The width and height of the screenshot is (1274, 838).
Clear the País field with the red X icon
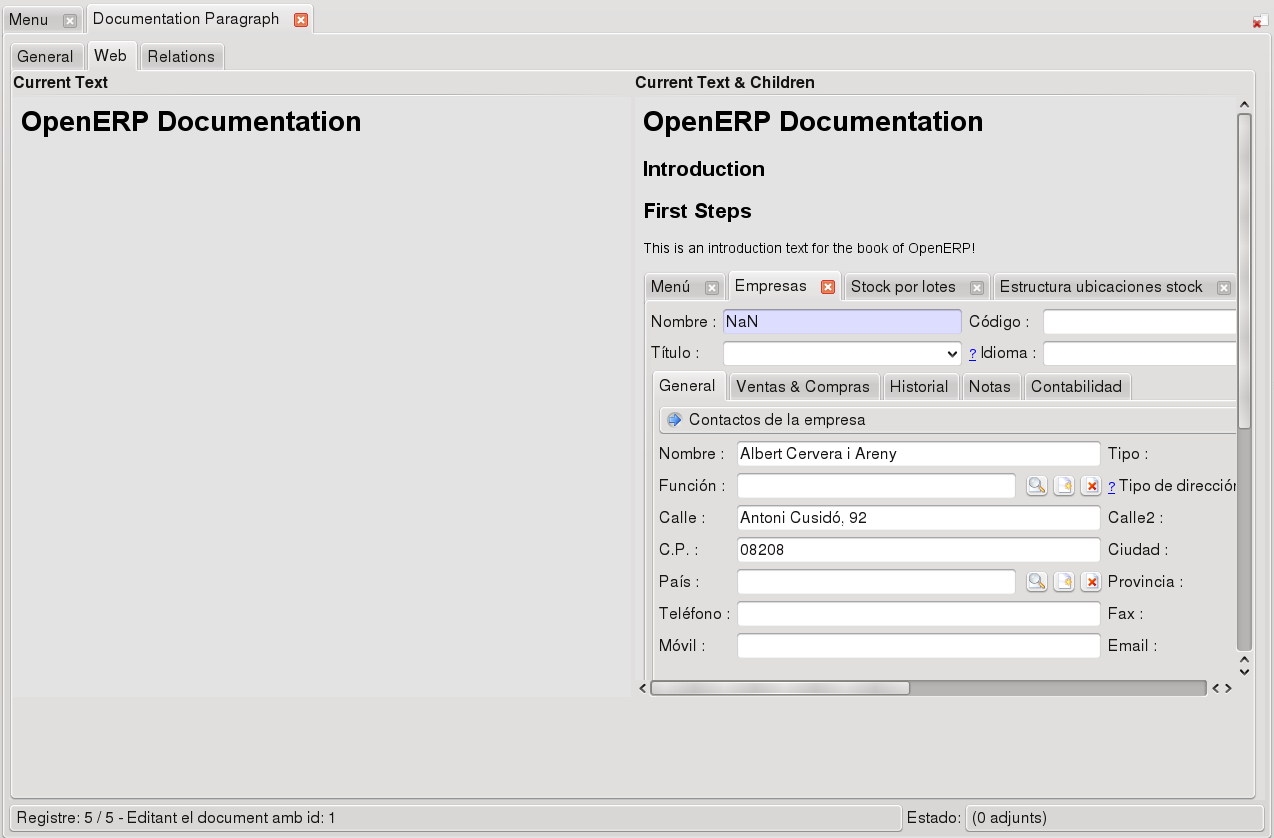1091,582
